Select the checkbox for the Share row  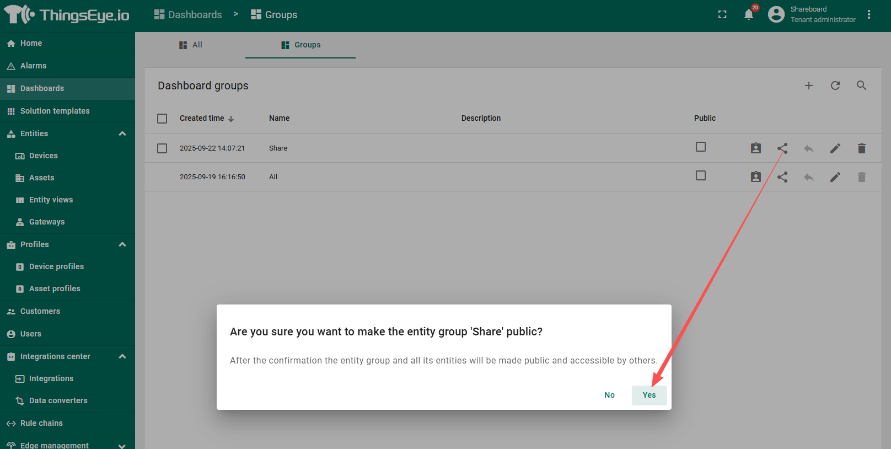pos(162,148)
